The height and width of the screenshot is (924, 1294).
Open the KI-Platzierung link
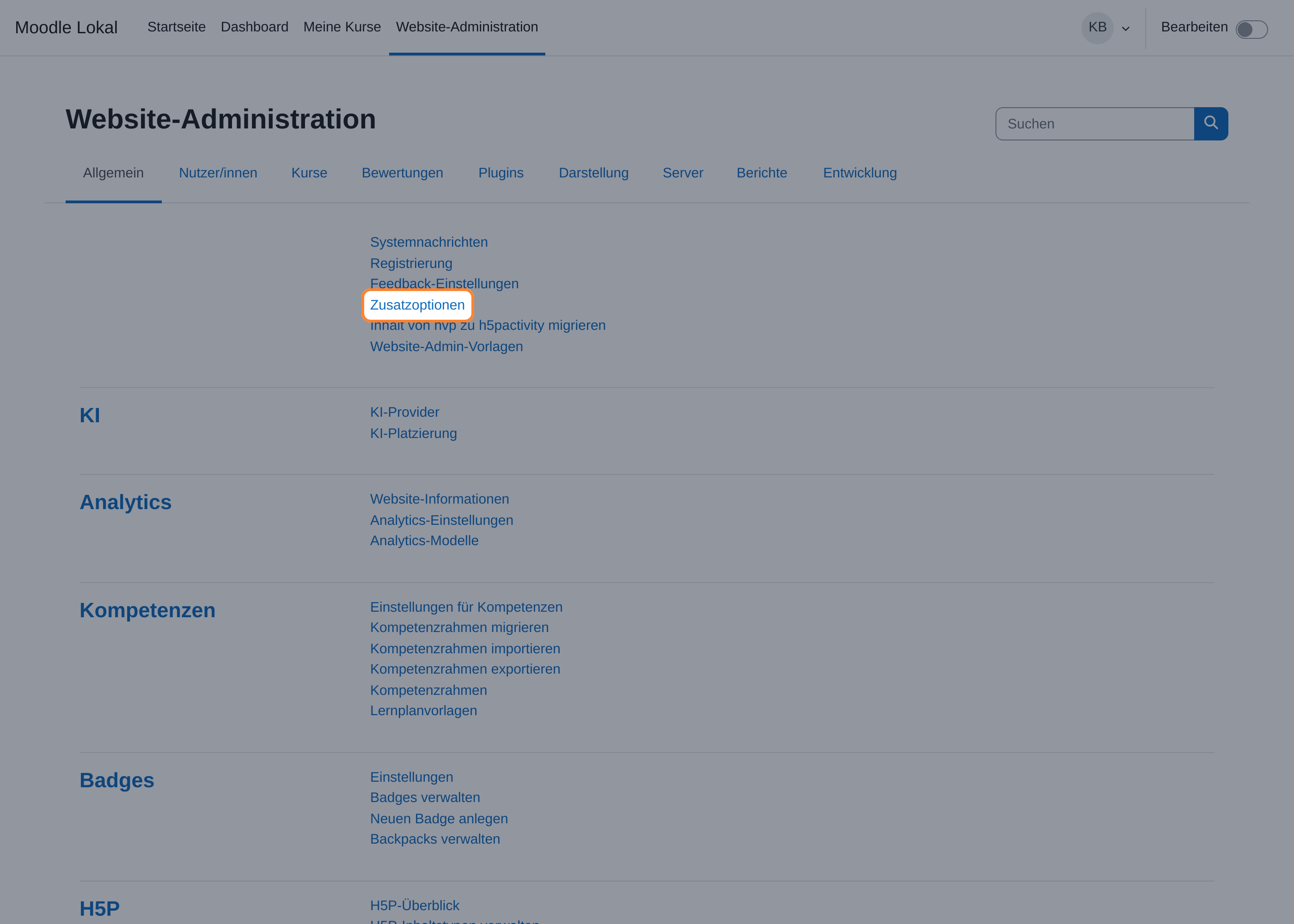[414, 433]
